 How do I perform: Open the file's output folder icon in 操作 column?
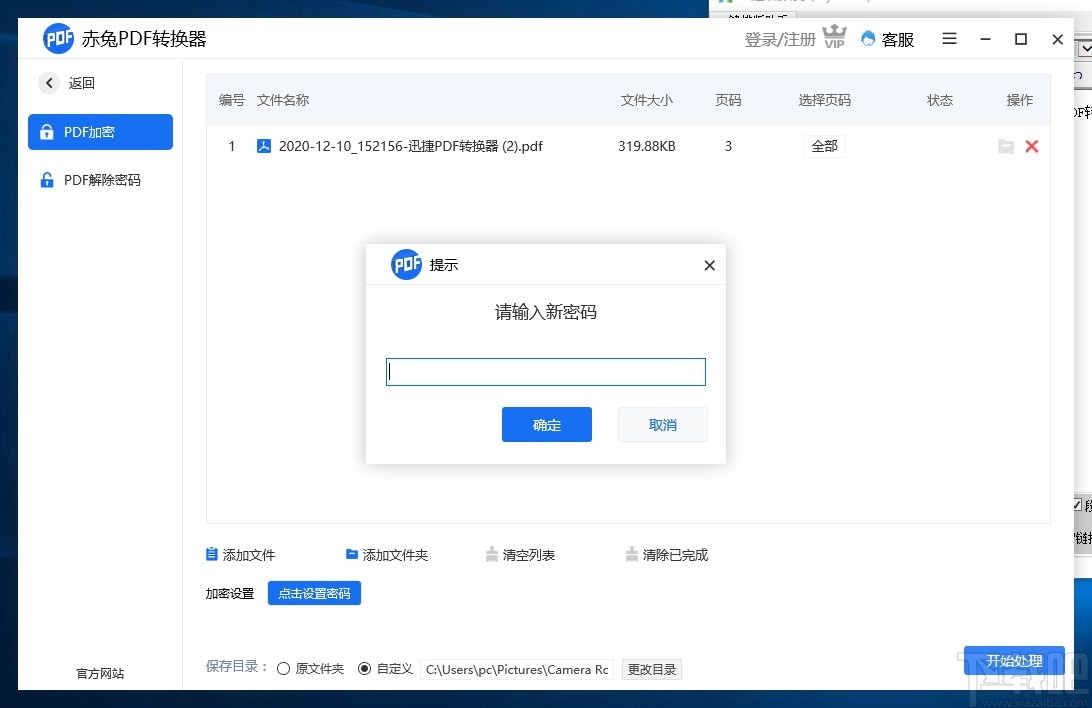click(x=1006, y=146)
